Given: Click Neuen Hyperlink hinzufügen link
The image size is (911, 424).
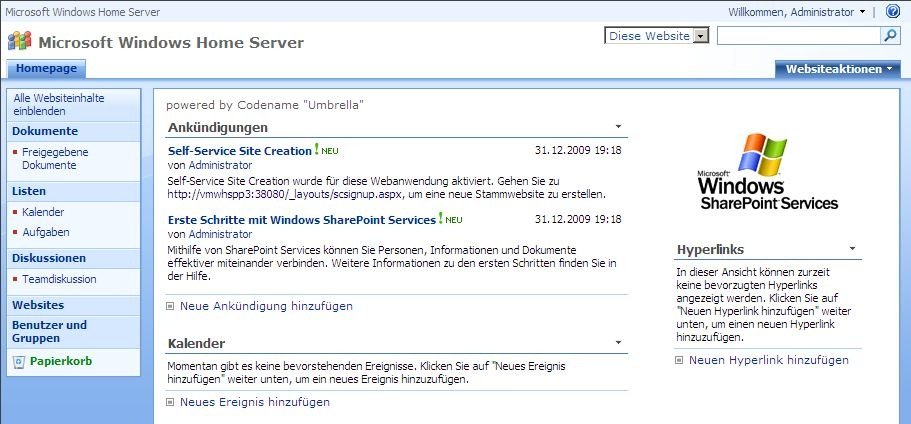Looking at the screenshot, I should pyautogui.click(x=769, y=360).
